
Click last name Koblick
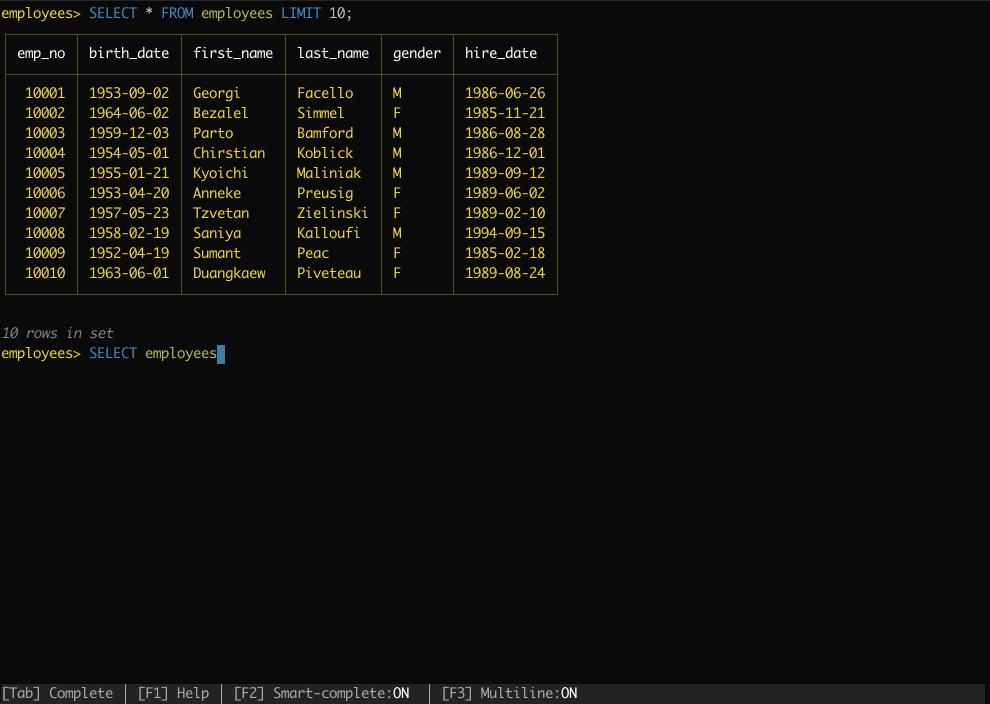click(325, 153)
